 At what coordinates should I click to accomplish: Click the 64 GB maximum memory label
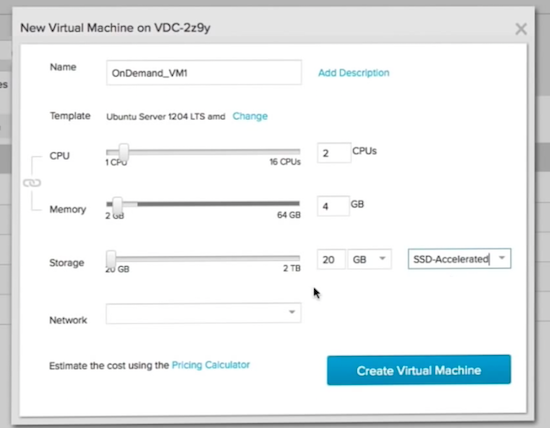coord(289,215)
